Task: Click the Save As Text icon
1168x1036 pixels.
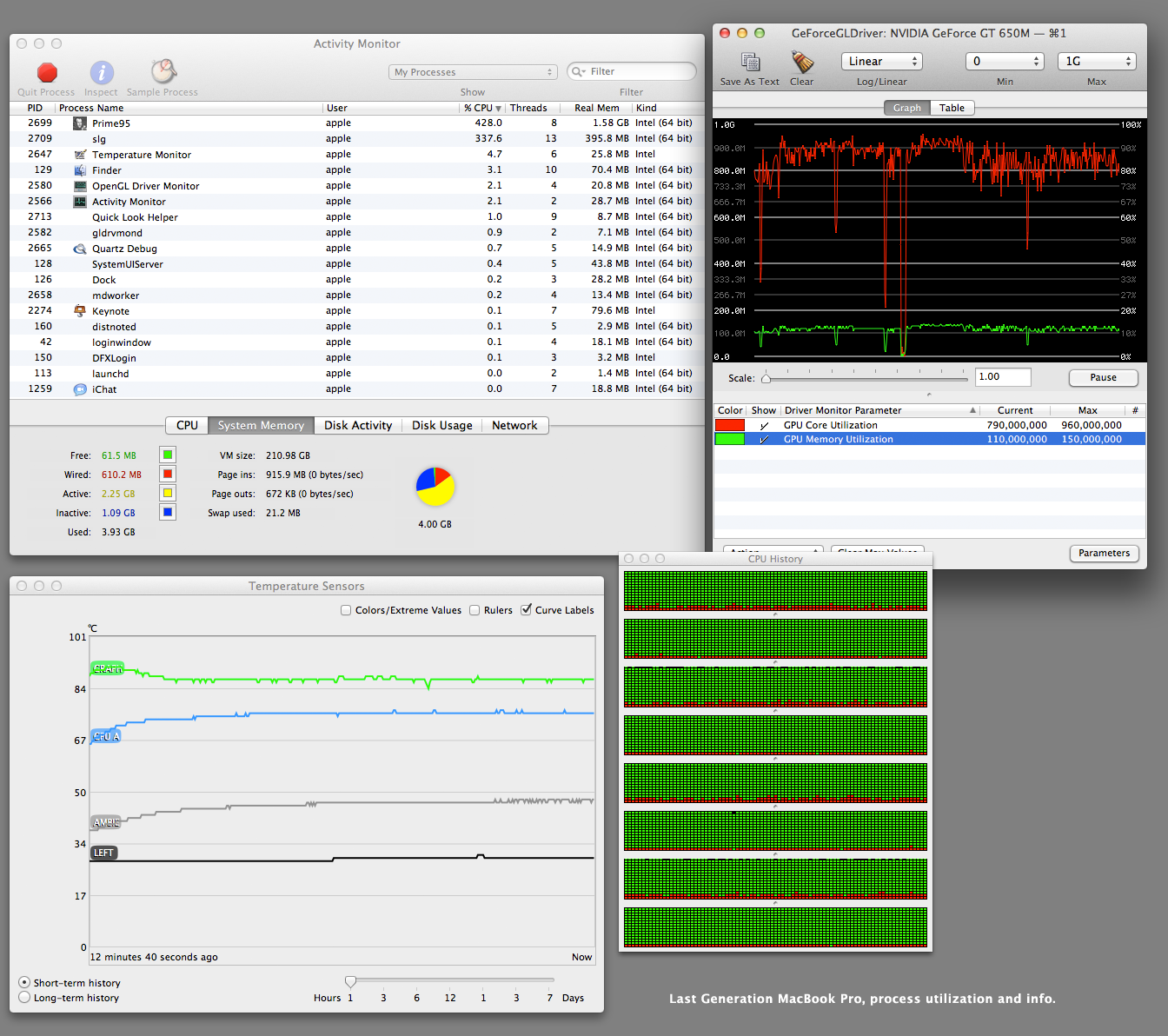Action: coord(750,62)
